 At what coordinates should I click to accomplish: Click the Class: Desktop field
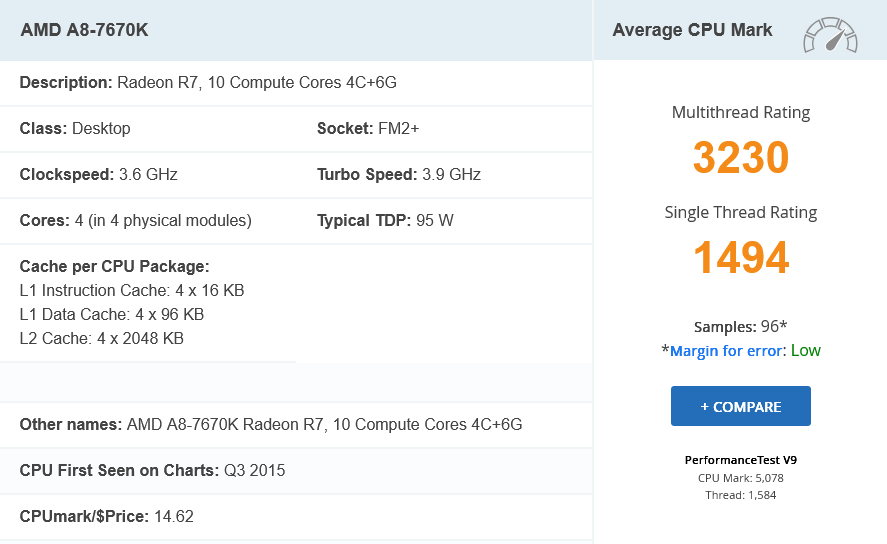[75, 129]
